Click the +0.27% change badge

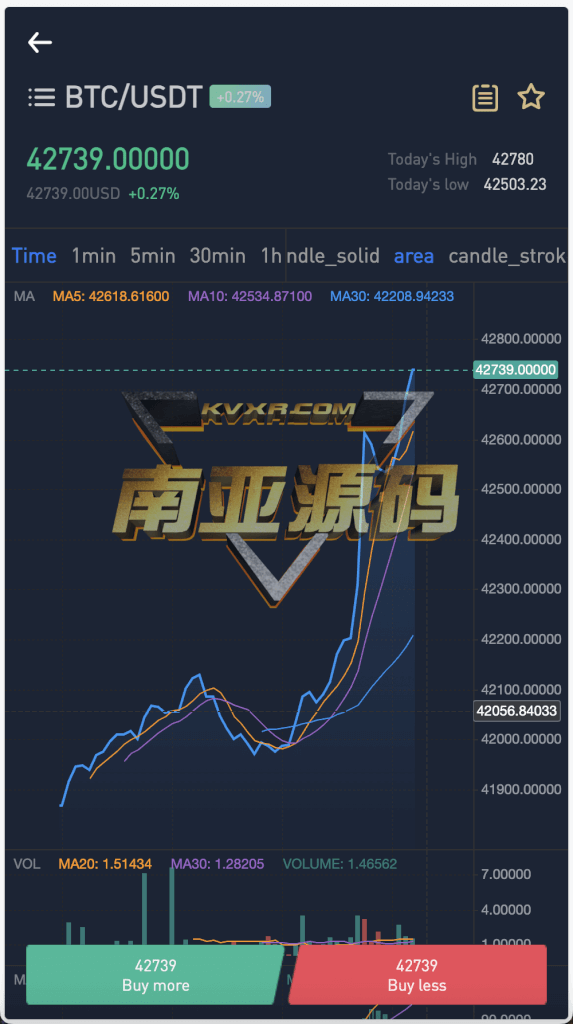(x=240, y=97)
